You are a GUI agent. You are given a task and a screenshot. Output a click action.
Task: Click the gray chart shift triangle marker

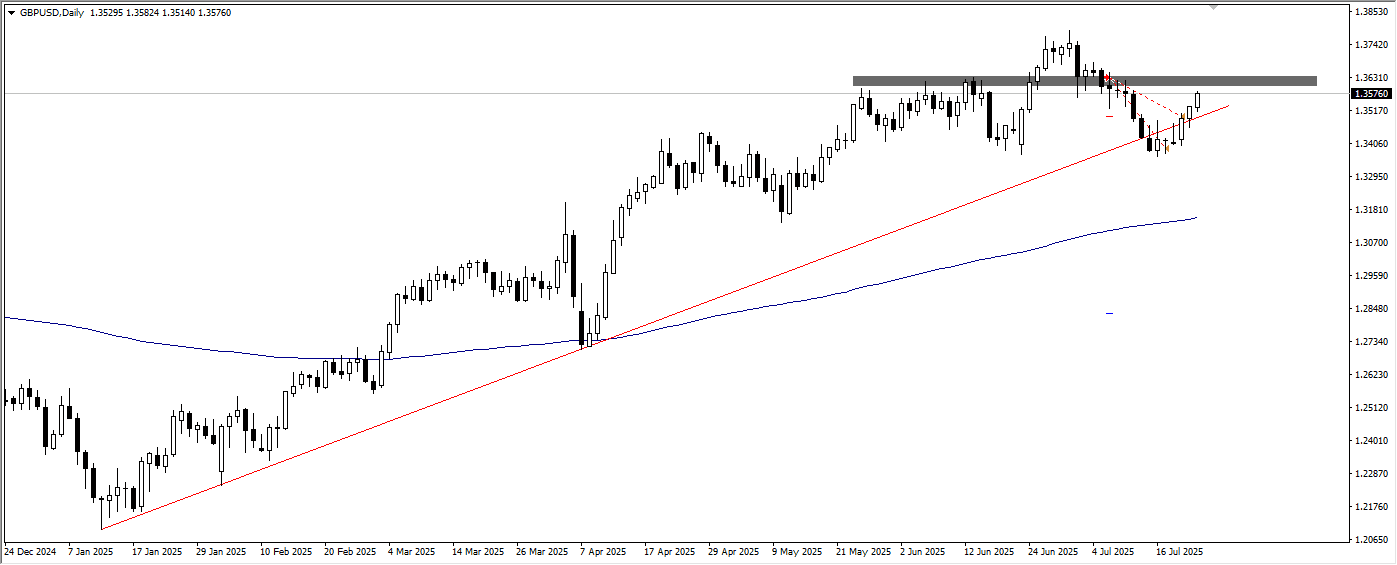click(x=1214, y=6)
